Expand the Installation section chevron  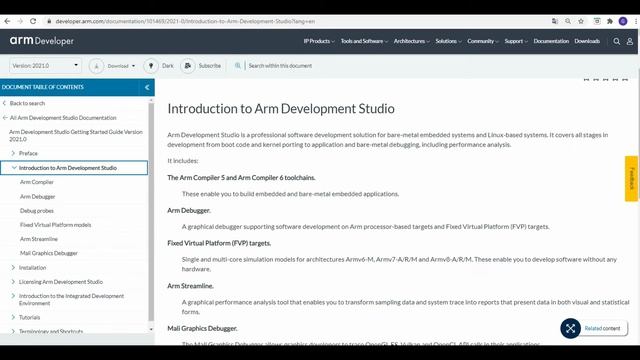(13, 268)
